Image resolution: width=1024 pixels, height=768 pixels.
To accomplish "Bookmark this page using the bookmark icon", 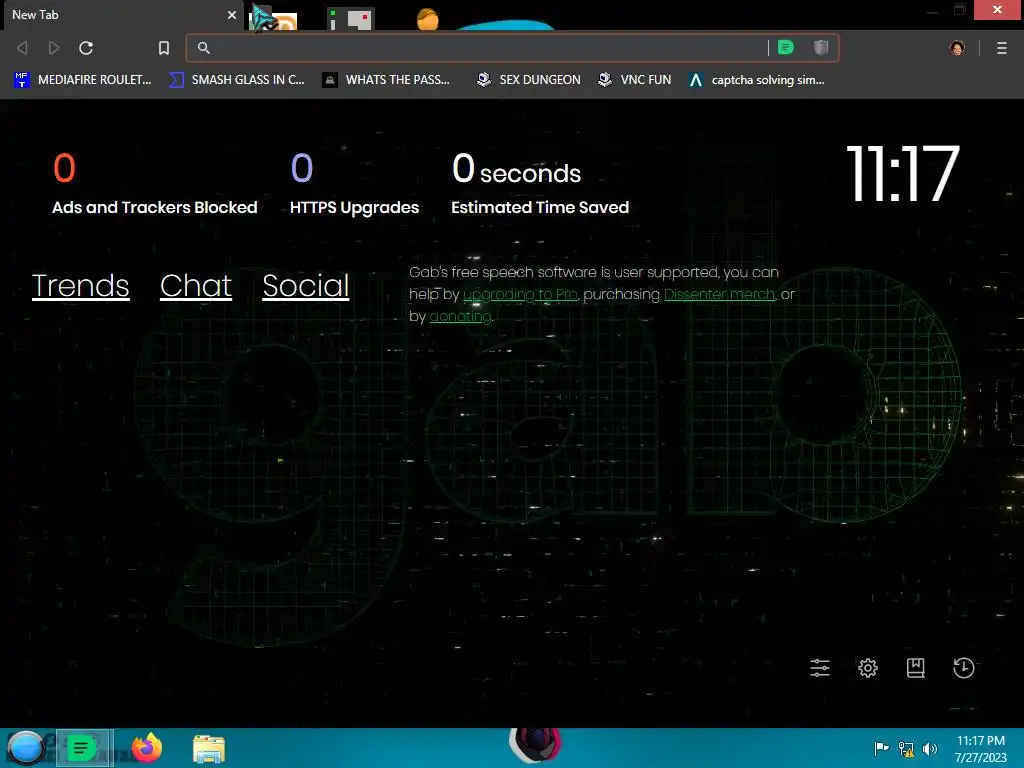I will (x=164, y=48).
